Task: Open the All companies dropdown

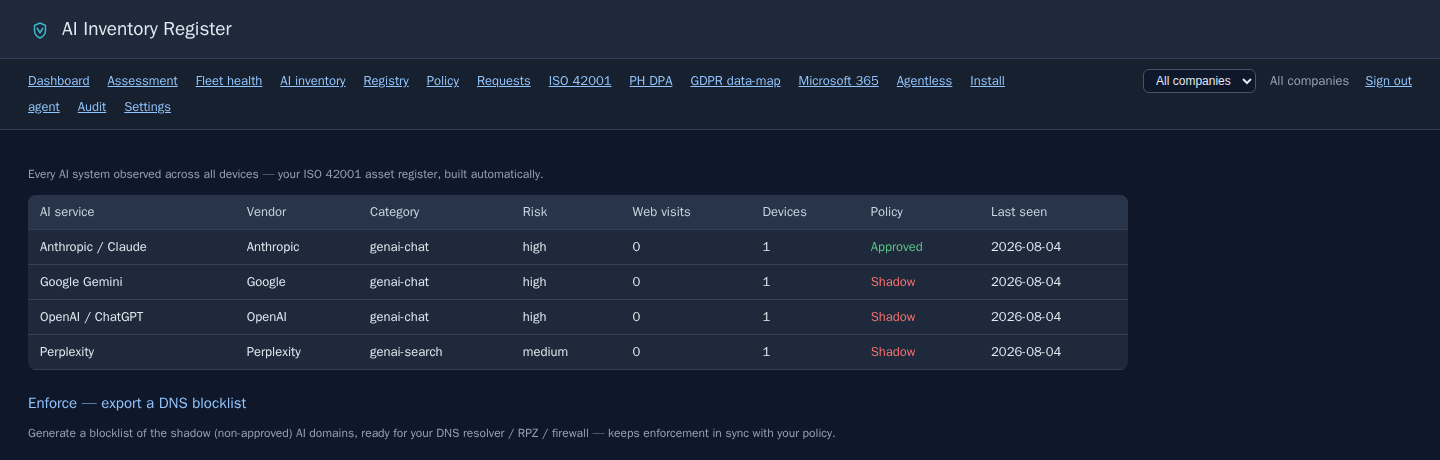Action: click(1199, 81)
